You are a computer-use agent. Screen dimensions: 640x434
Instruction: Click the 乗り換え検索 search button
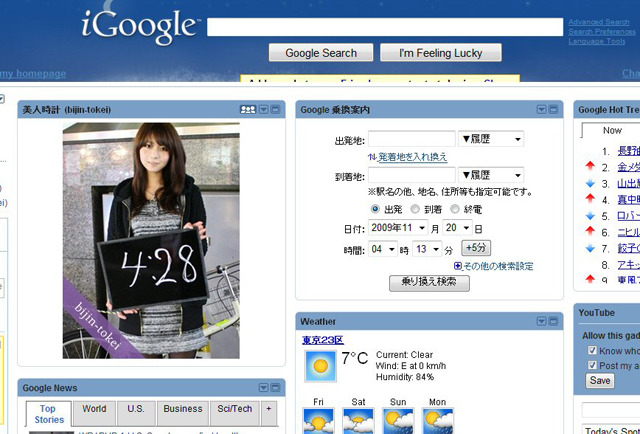click(x=429, y=283)
